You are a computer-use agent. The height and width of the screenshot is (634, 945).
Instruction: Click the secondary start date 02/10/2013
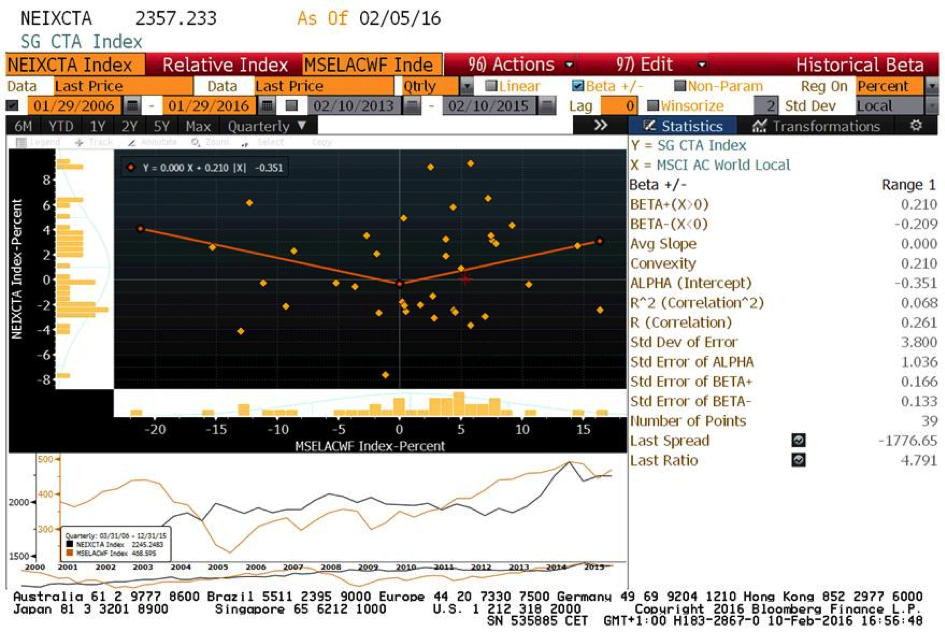click(353, 106)
